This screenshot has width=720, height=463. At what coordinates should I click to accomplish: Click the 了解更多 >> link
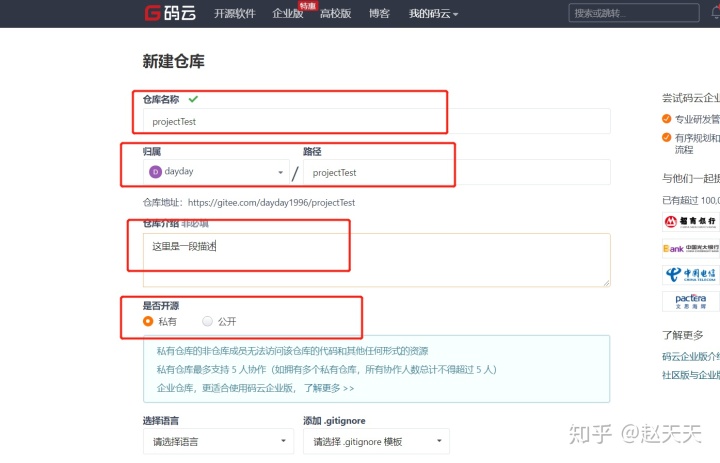click(329, 388)
